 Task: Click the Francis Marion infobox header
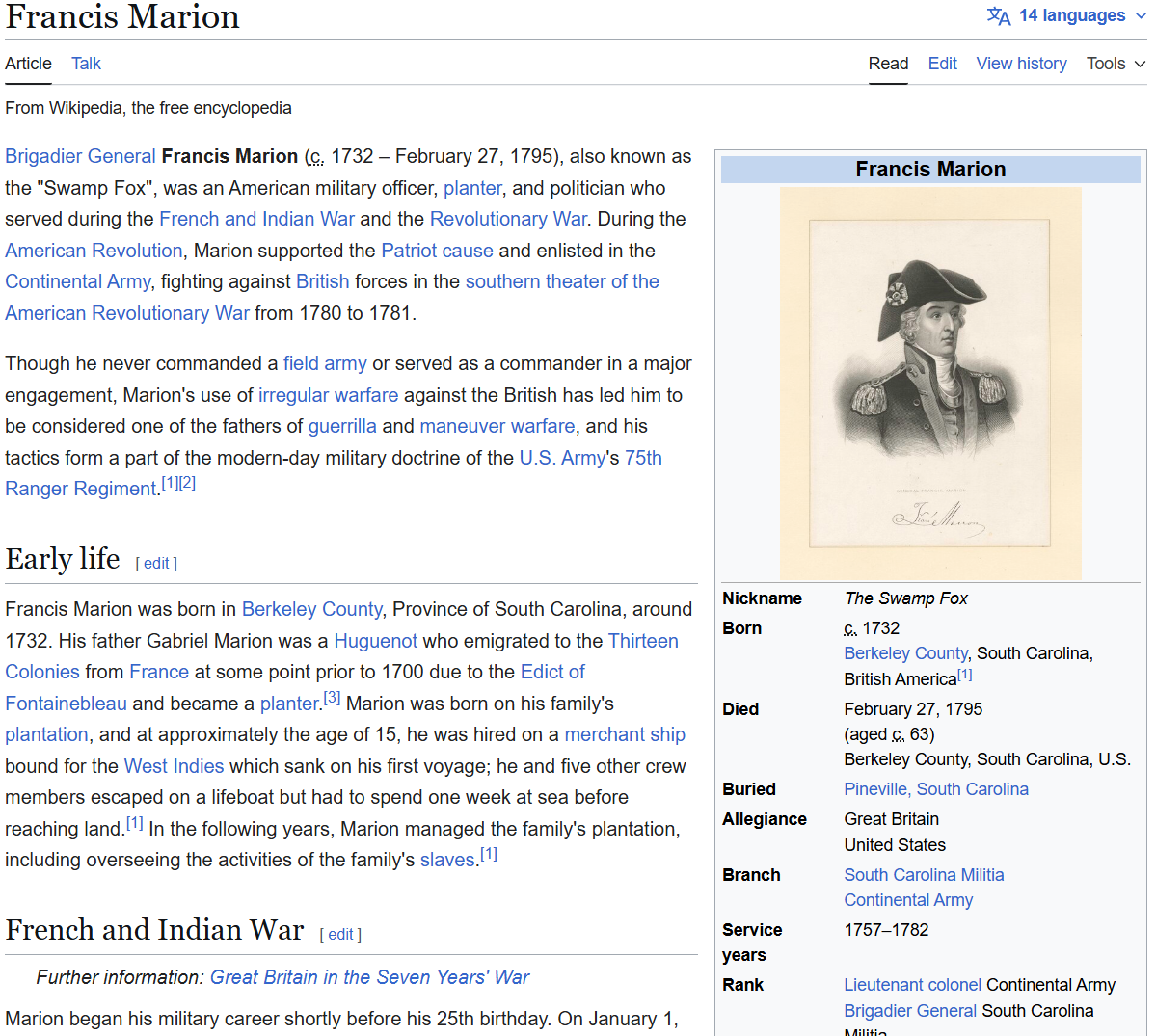click(x=930, y=170)
